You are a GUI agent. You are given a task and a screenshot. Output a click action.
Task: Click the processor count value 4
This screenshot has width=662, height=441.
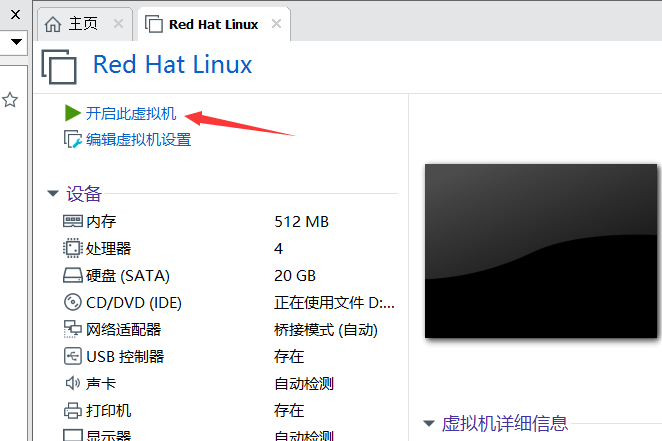click(x=278, y=249)
